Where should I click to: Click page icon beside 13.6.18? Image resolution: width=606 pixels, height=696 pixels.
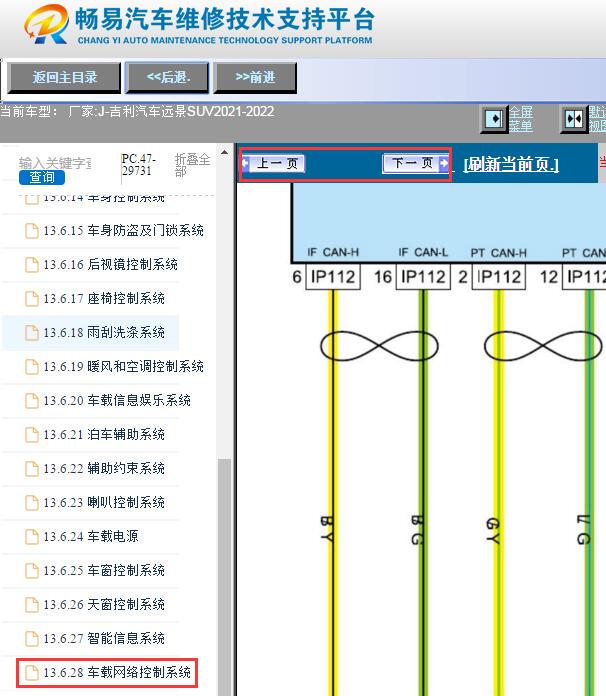(32, 332)
